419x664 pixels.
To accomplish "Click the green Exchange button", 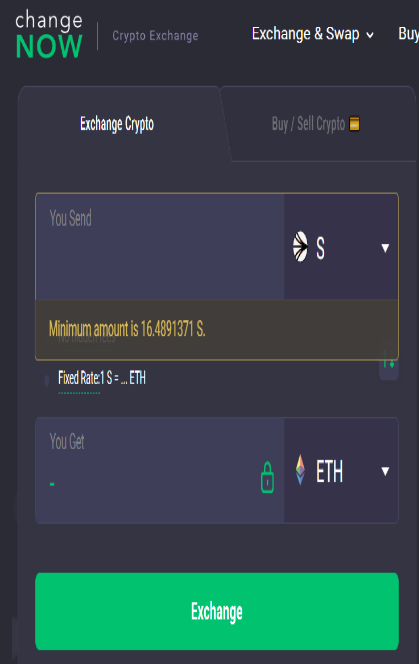I will coord(217,611).
